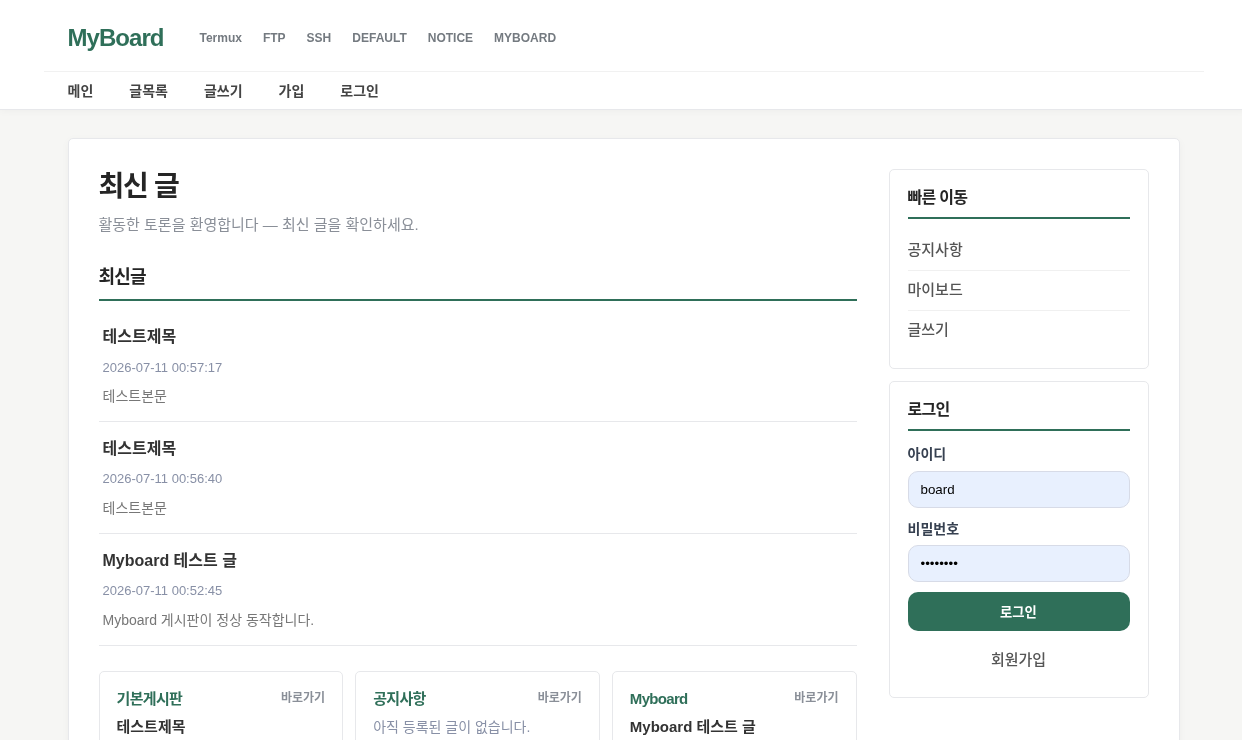Focus the 비밀번호 password field
This screenshot has height=740, width=1242.
(x=1018, y=563)
